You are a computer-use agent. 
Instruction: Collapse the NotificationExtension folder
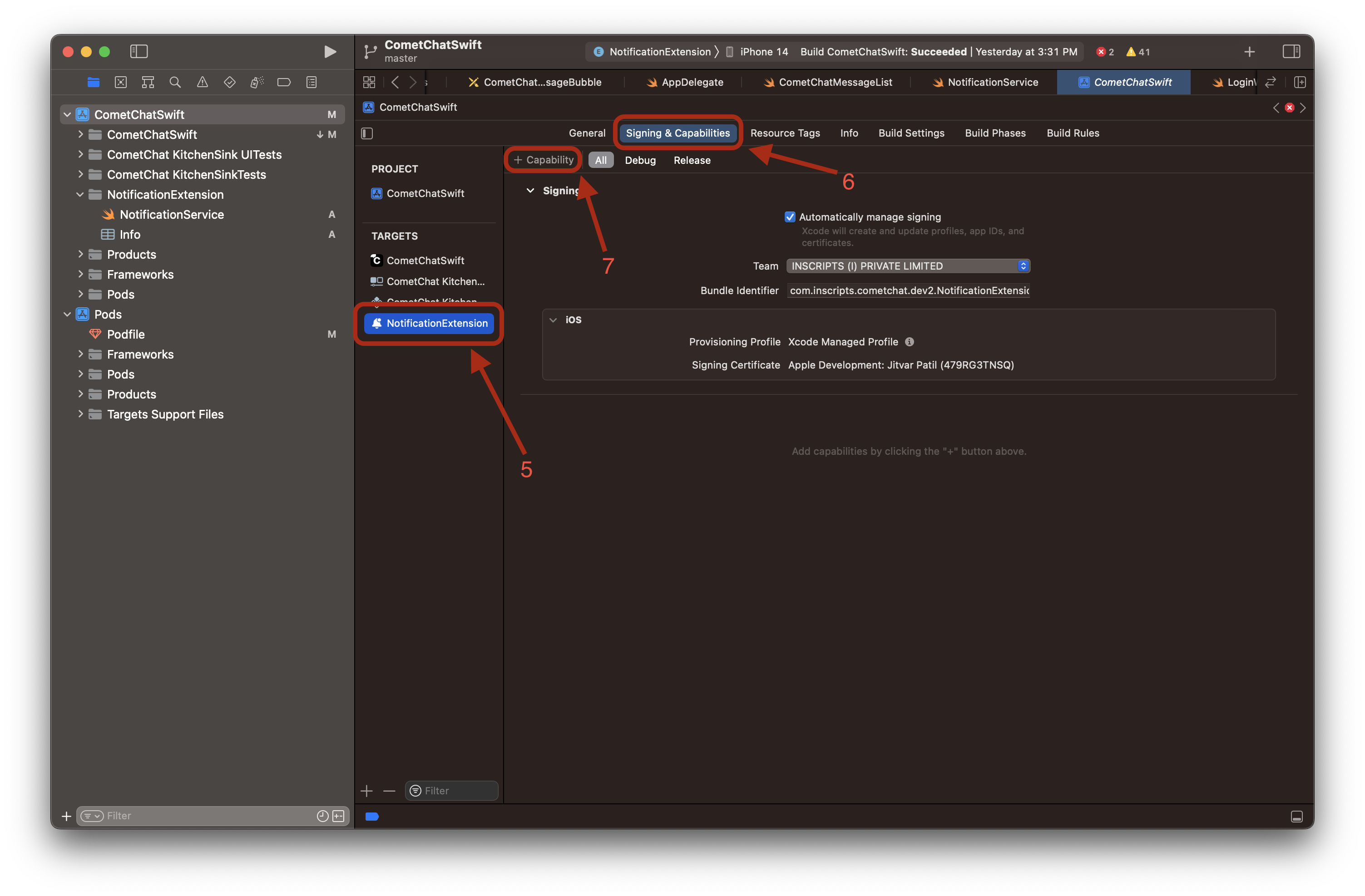[x=80, y=195]
